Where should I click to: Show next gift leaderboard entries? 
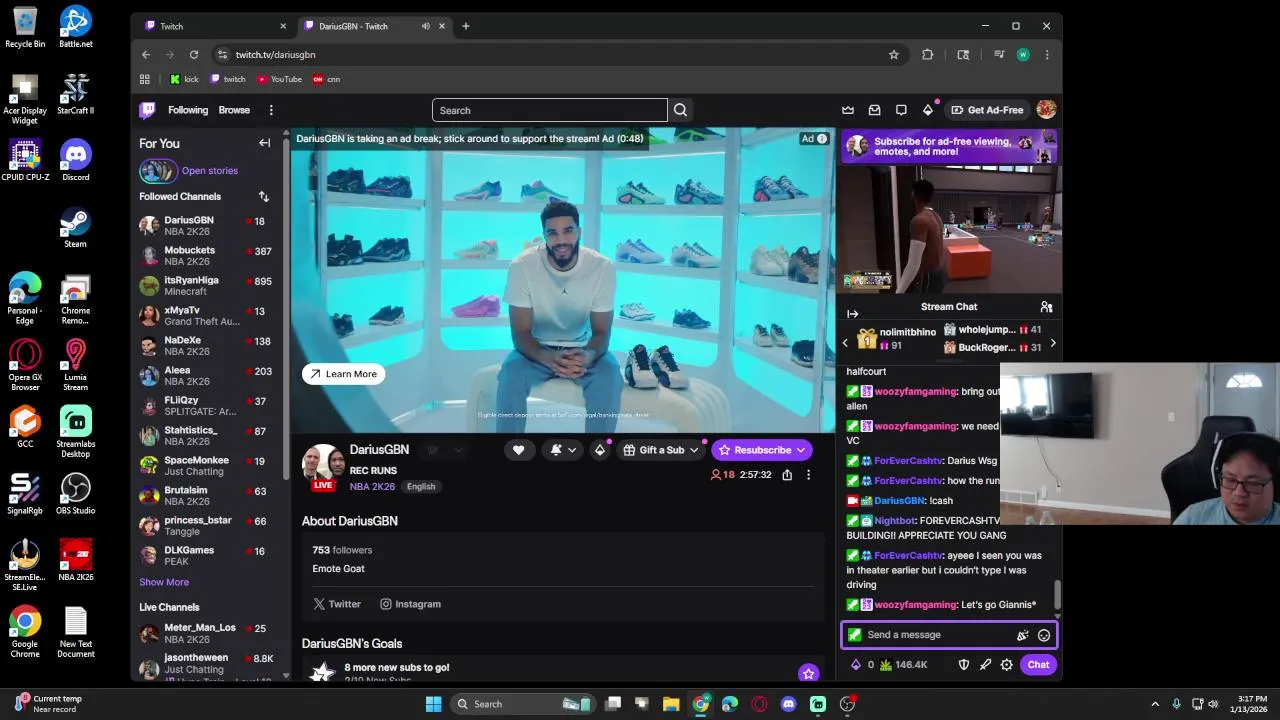pos(1053,343)
